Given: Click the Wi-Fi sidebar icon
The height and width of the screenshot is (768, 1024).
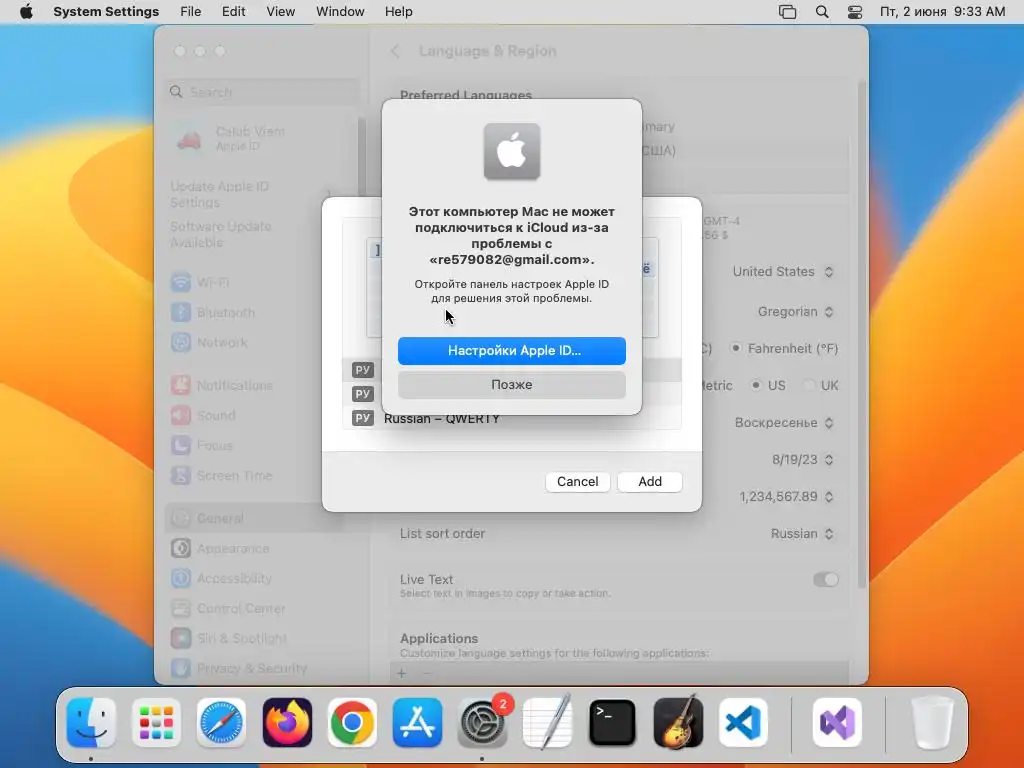Looking at the screenshot, I should pos(181,282).
